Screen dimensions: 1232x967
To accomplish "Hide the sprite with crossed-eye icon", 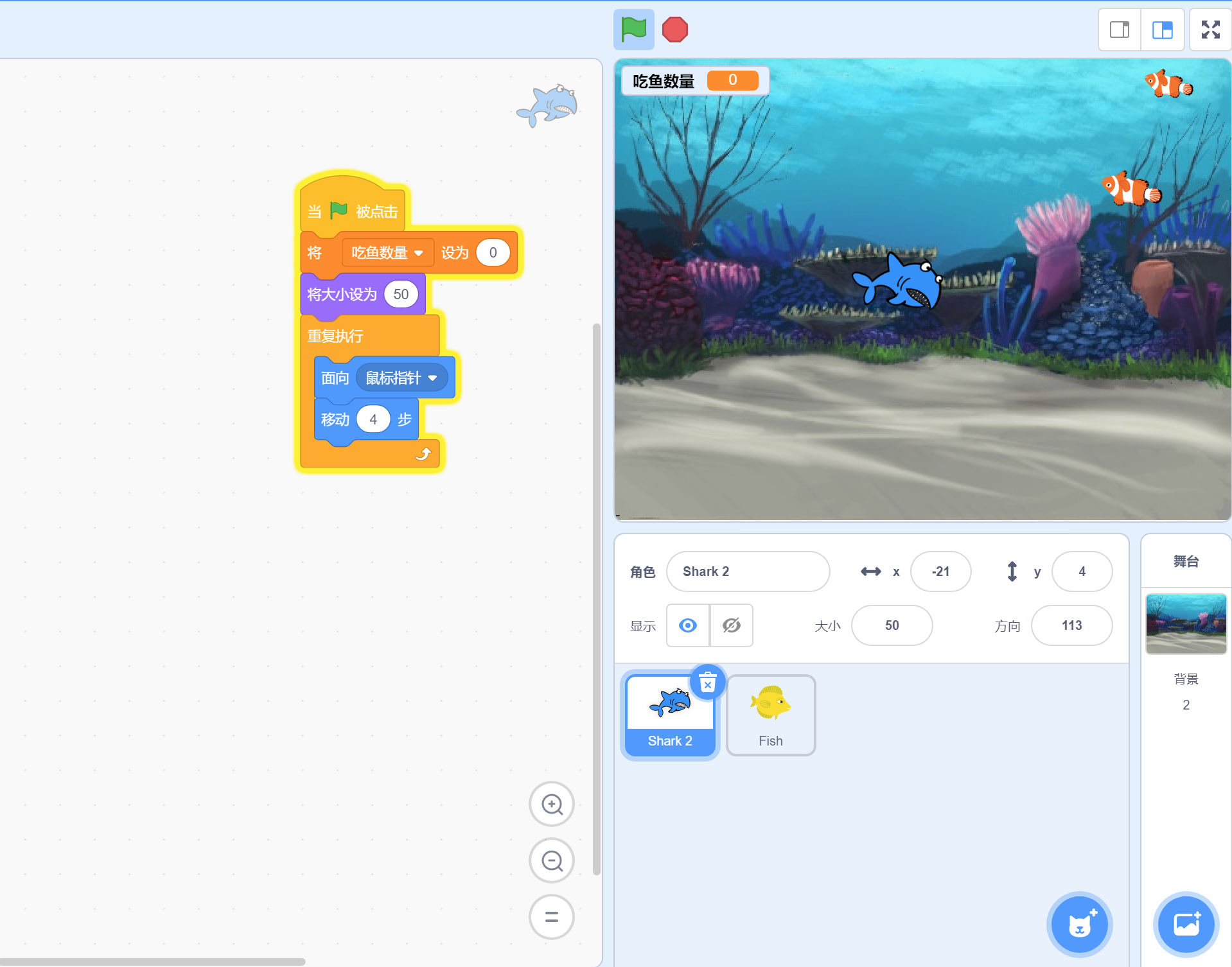I will (x=732, y=625).
